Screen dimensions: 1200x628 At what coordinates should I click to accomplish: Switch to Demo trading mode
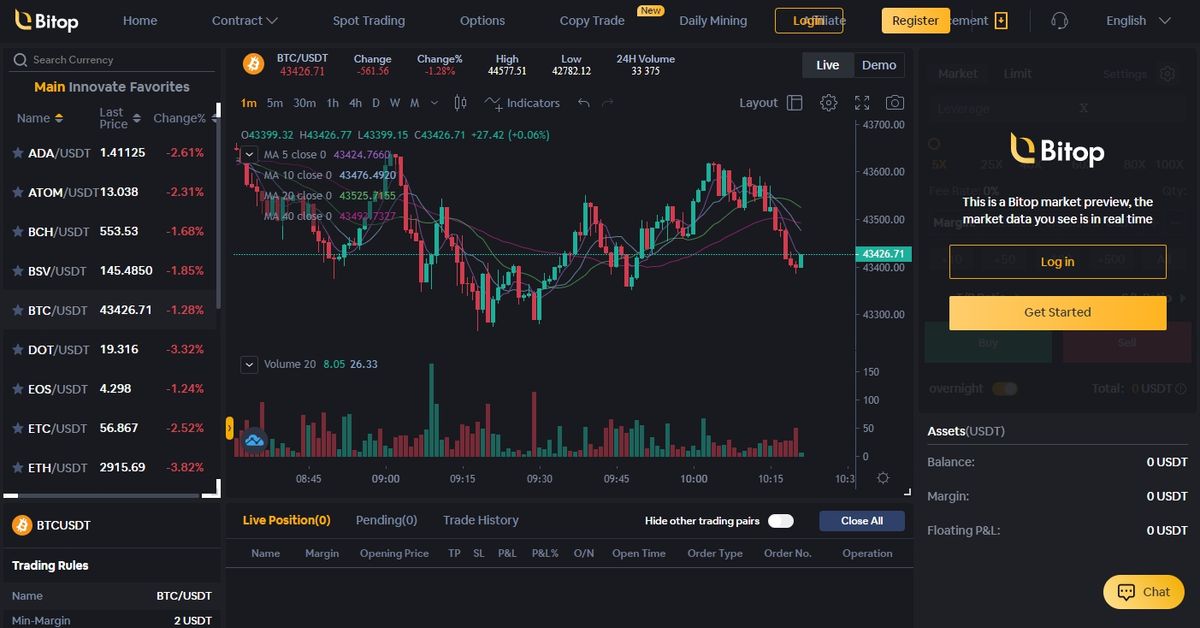pos(879,65)
